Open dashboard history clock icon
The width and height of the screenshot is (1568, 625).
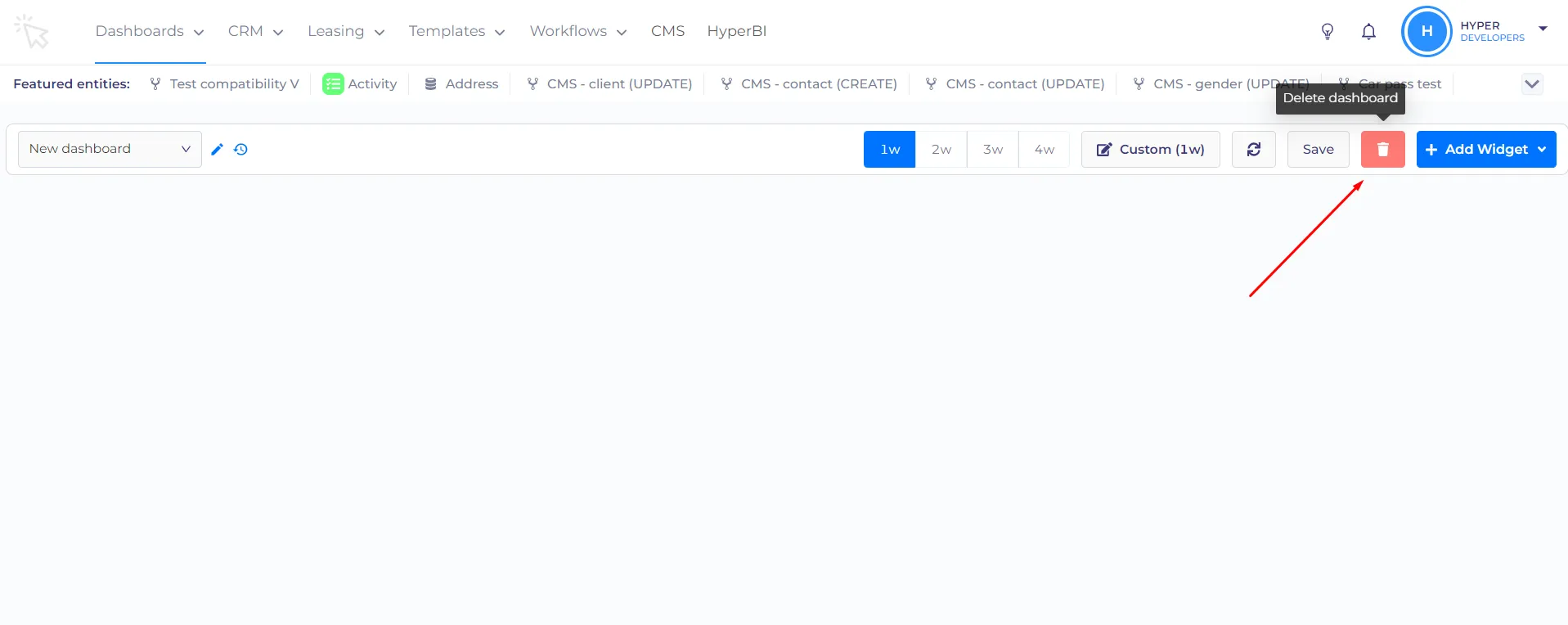tap(240, 149)
